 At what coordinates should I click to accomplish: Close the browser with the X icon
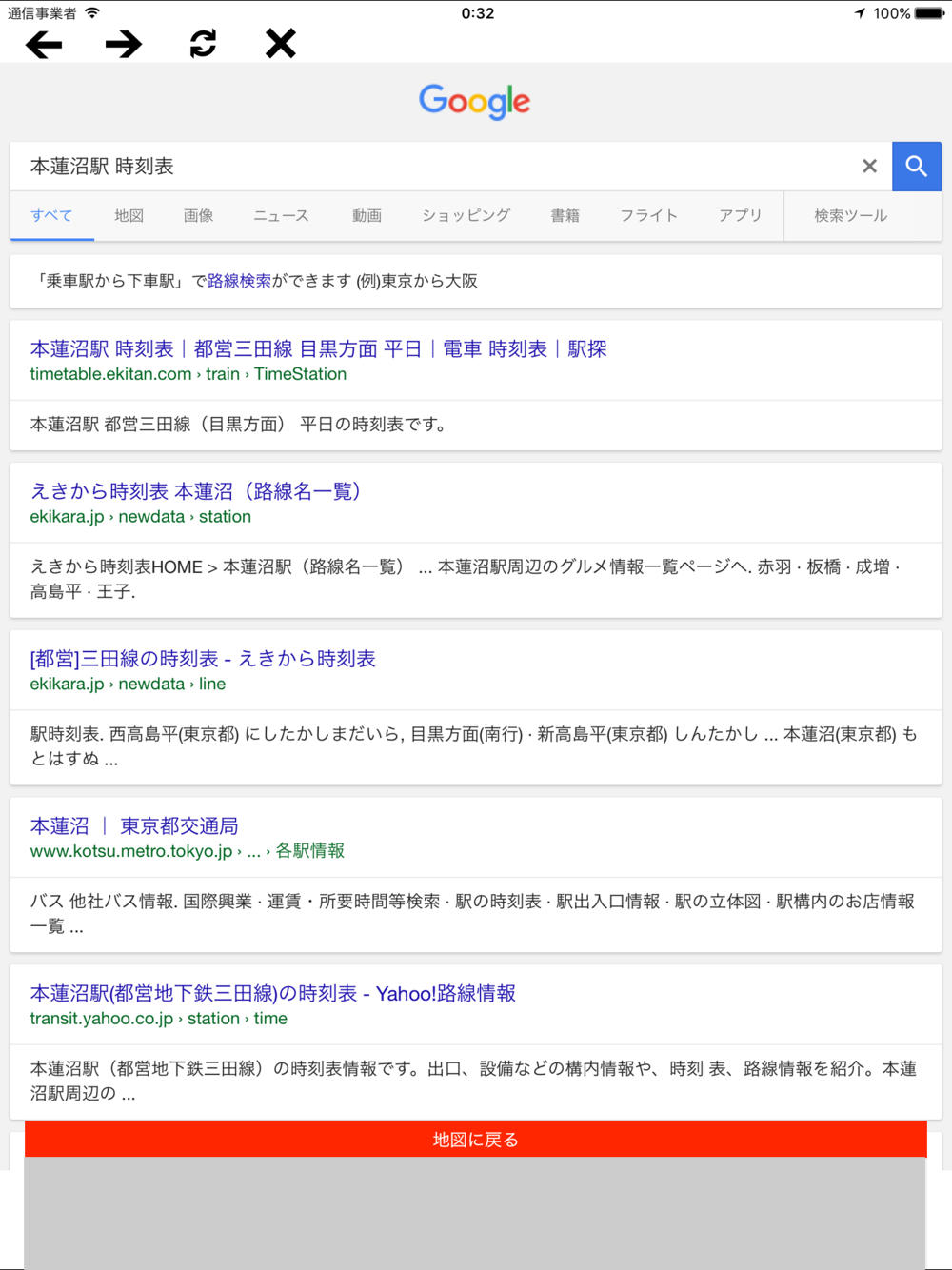pos(281,44)
